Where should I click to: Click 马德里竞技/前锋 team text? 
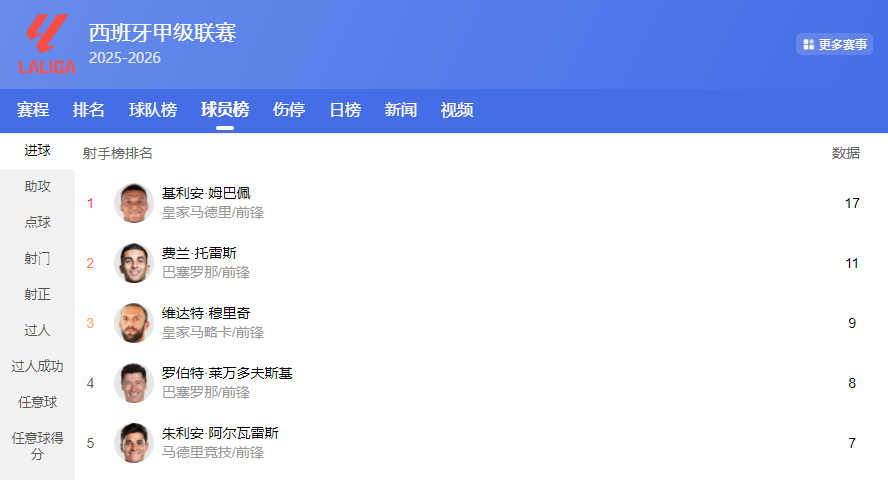pos(213,453)
